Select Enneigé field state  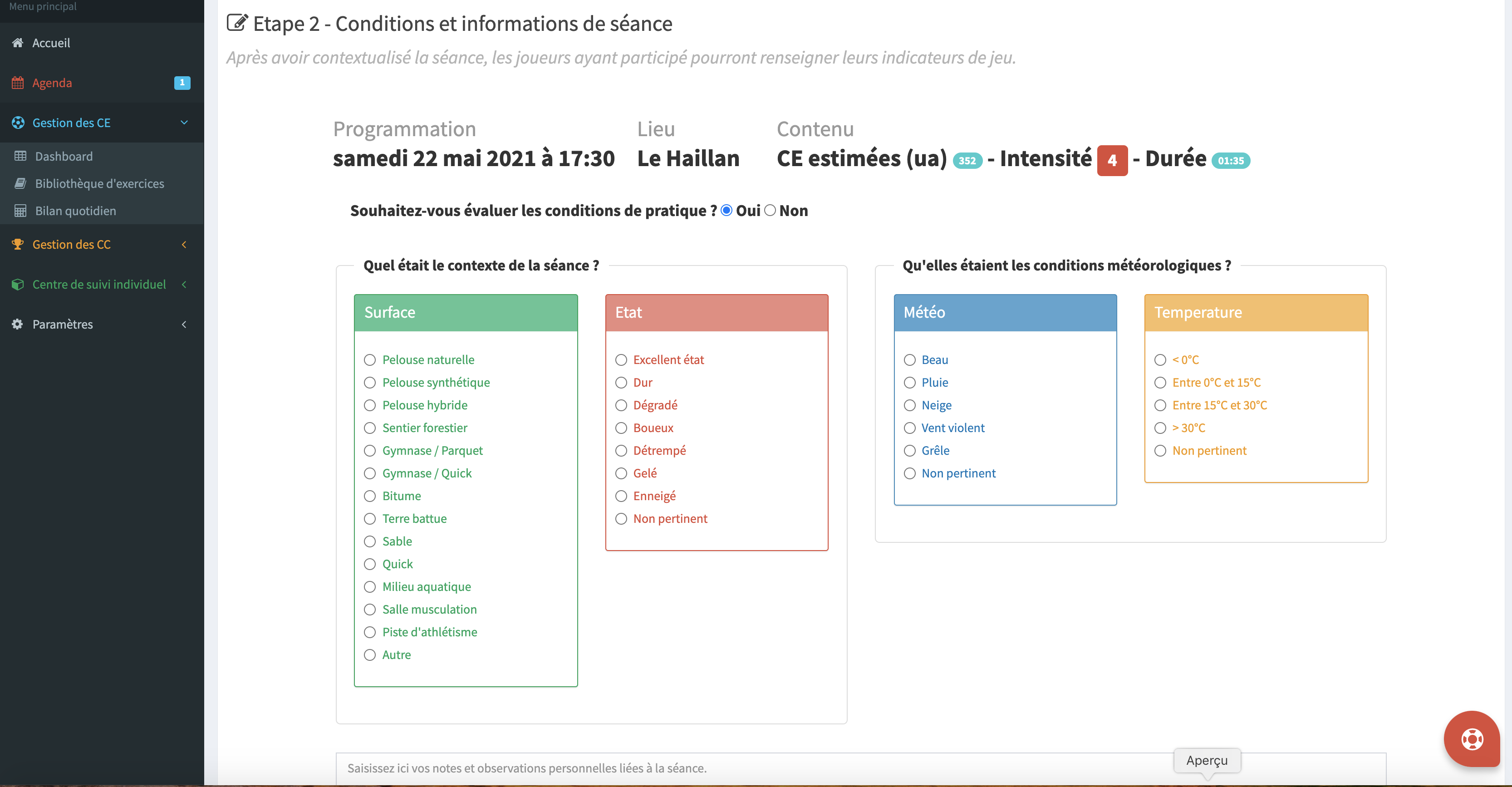click(621, 496)
